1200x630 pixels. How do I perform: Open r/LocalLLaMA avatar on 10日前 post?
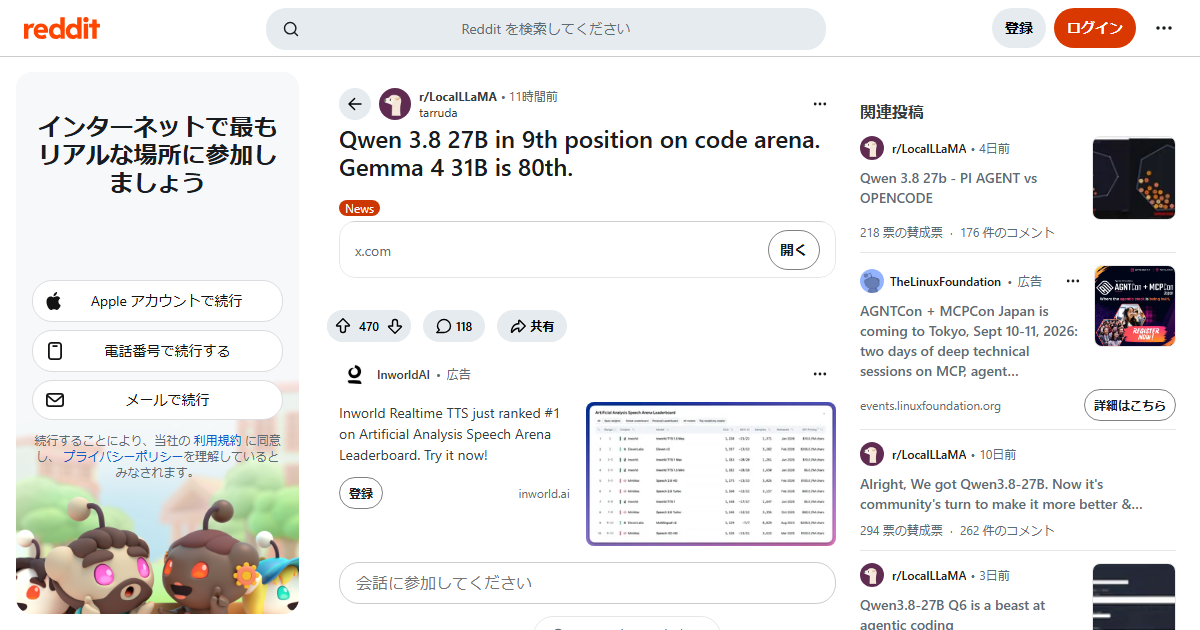pos(872,454)
